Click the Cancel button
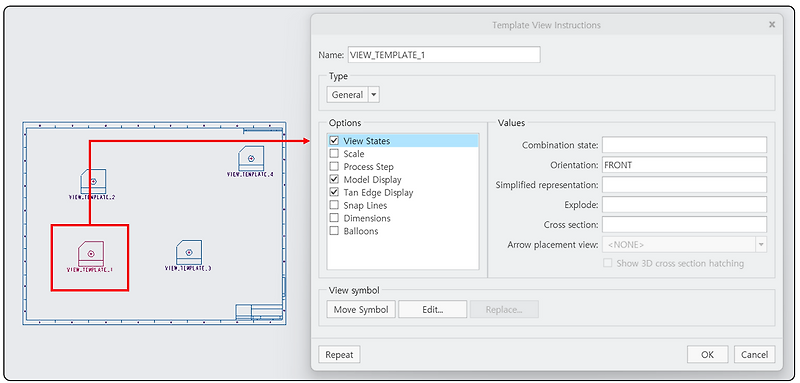Image resolution: width=800 pixels, height=383 pixels. coord(755,355)
